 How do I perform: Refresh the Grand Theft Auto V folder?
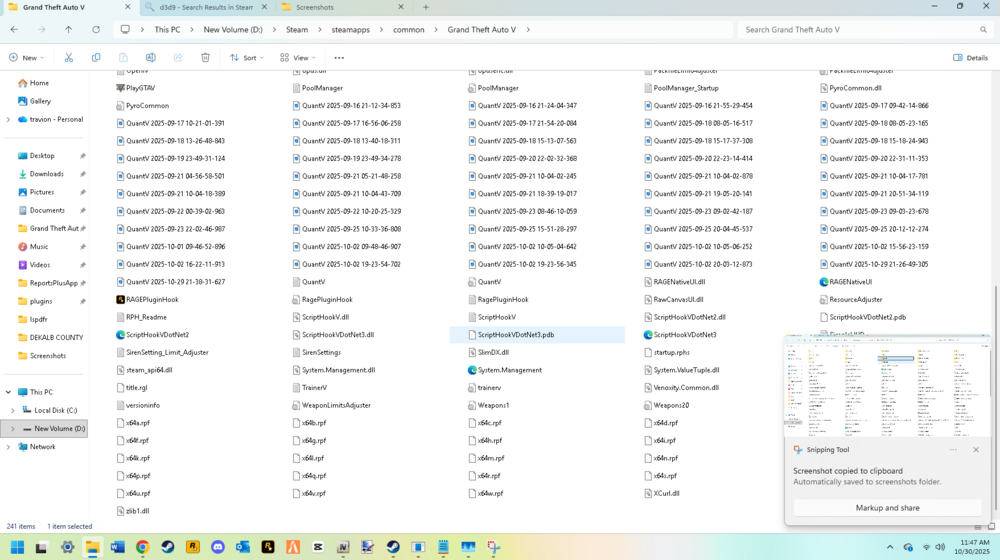[96, 29]
